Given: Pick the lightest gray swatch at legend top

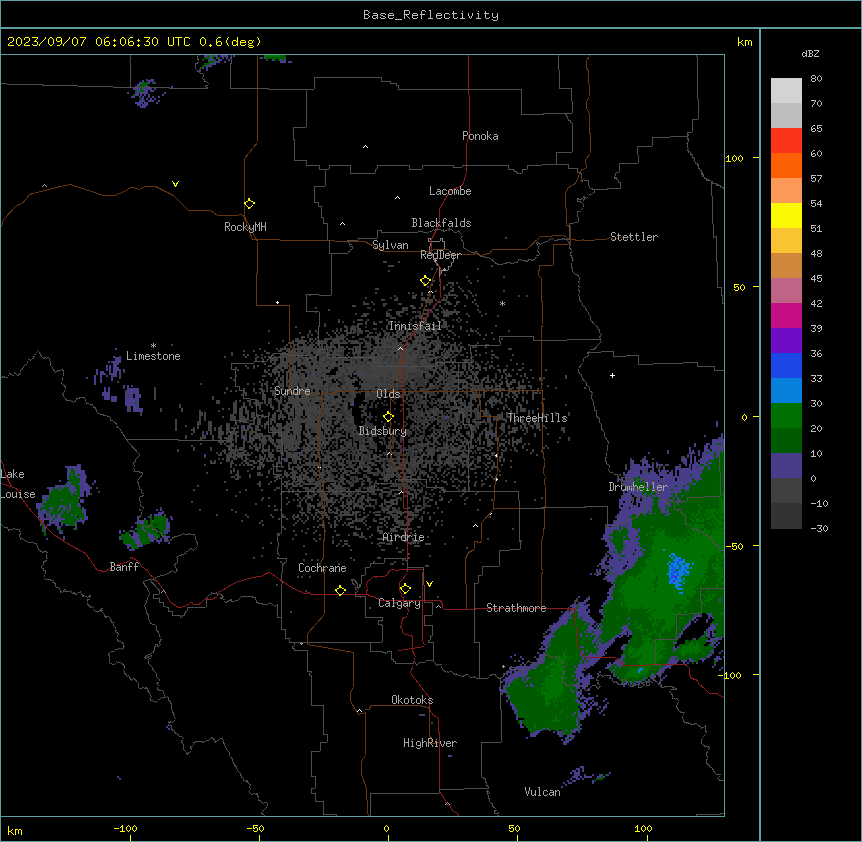Looking at the screenshot, I should pyautogui.click(x=786, y=91).
